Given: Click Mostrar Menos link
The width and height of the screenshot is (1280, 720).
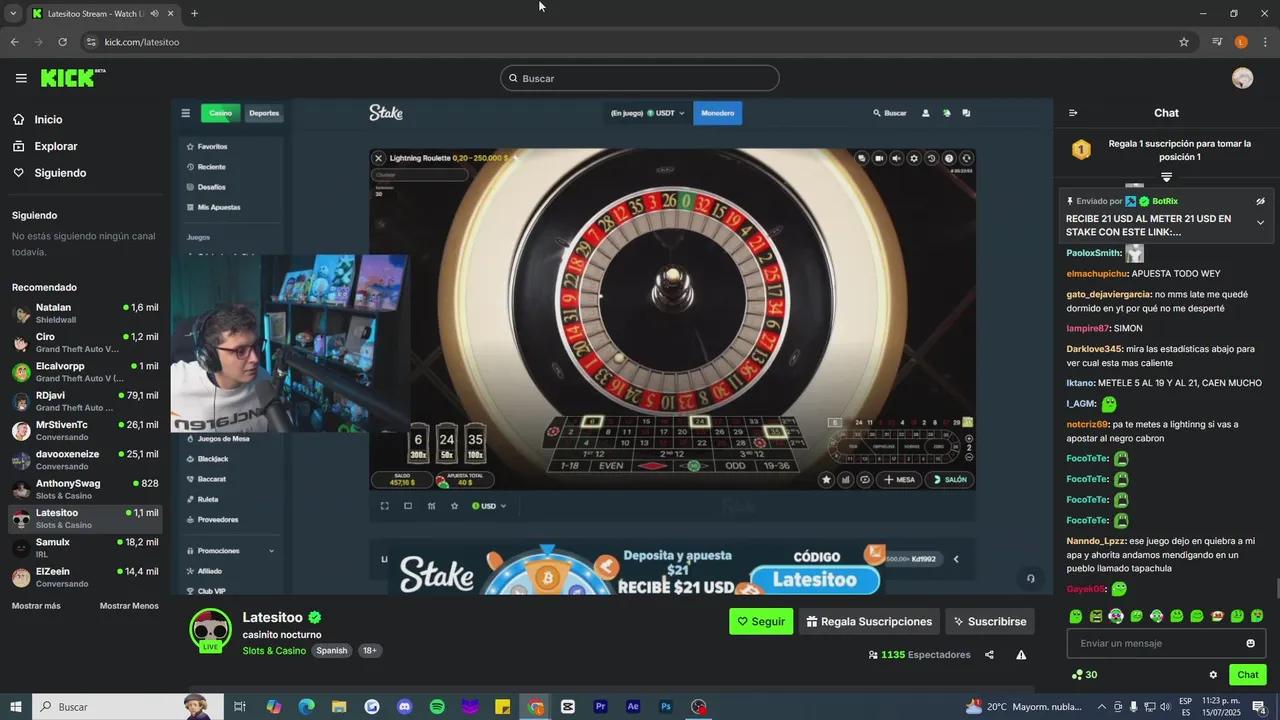Looking at the screenshot, I should [x=129, y=606].
